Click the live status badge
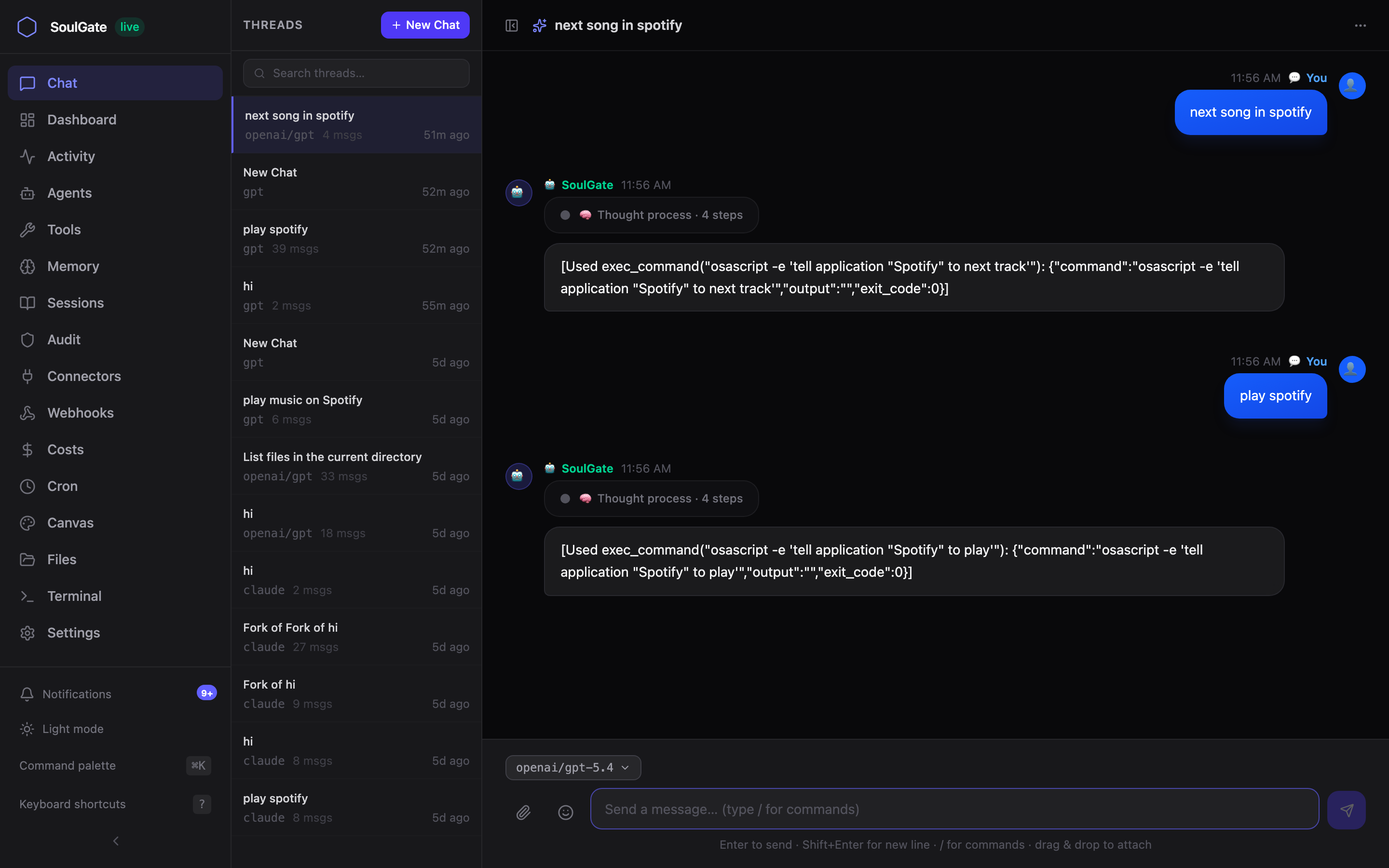The width and height of the screenshot is (1389, 868). [x=129, y=27]
